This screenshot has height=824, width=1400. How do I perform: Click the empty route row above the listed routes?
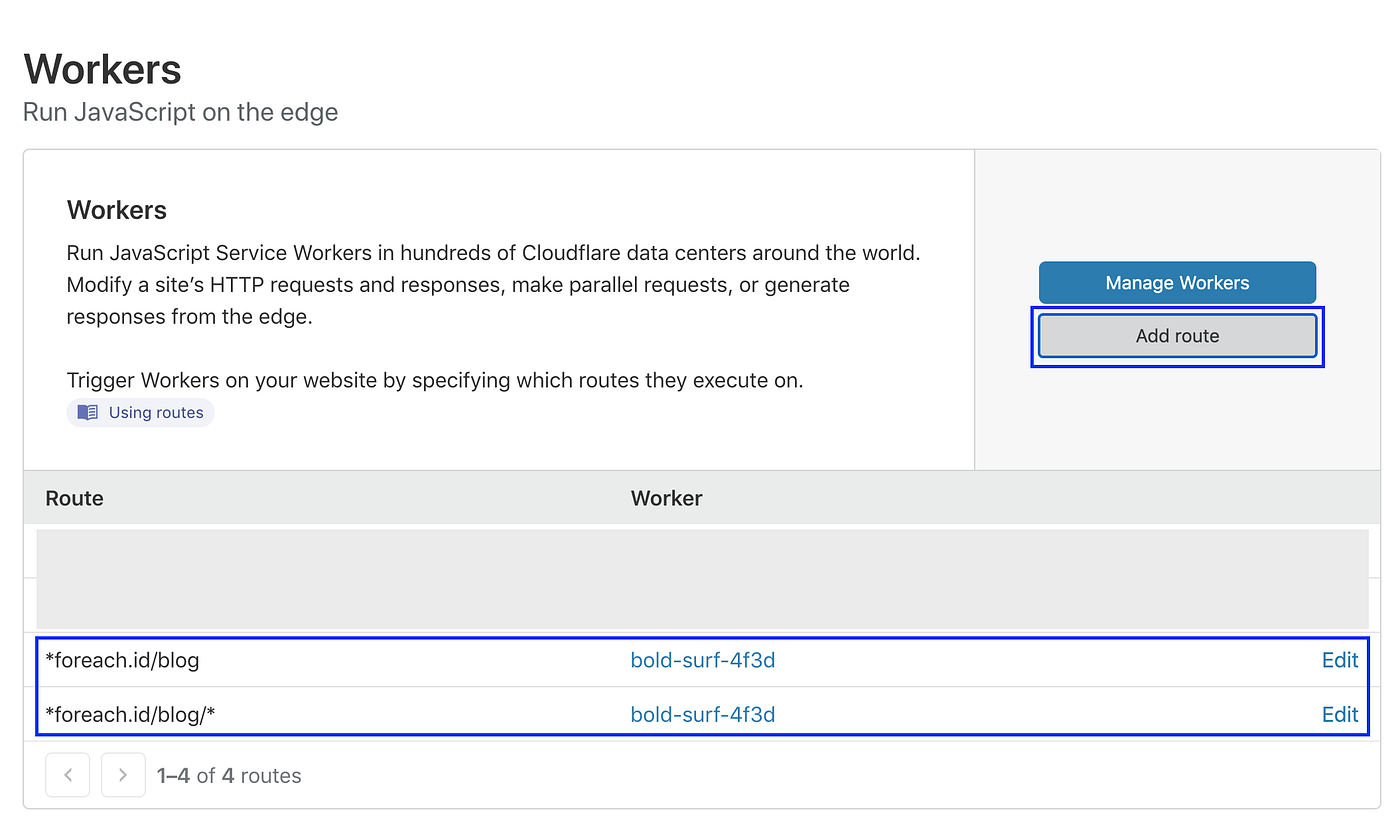700,580
